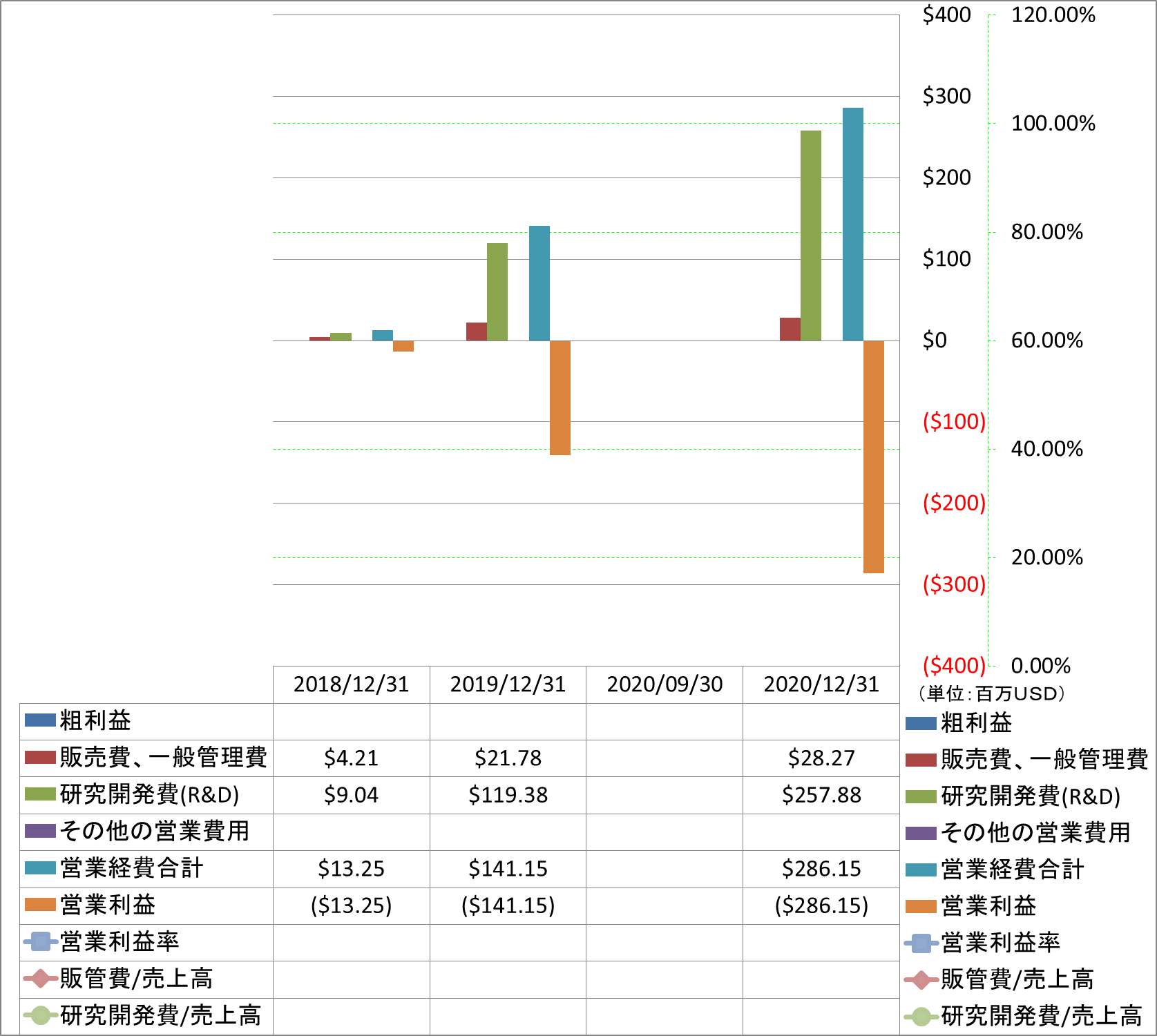Click the 2019/12/31 column header
The height and width of the screenshot is (1036, 1157).
coord(508,684)
